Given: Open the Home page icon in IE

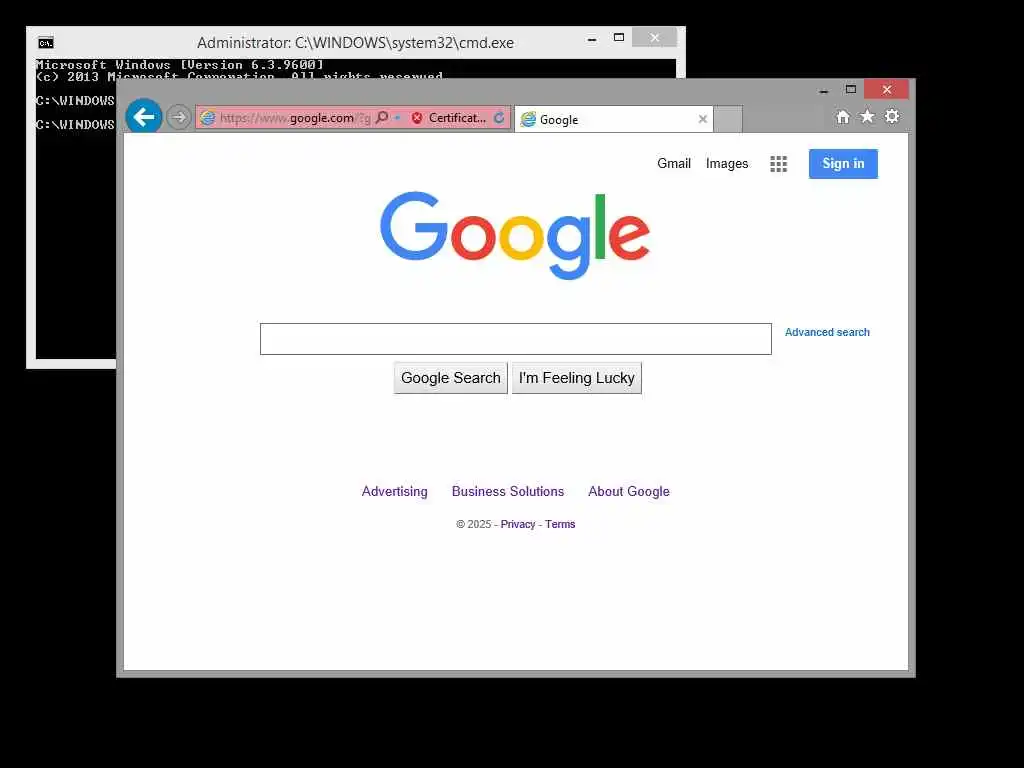Looking at the screenshot, I should click(x=842, y=117).
